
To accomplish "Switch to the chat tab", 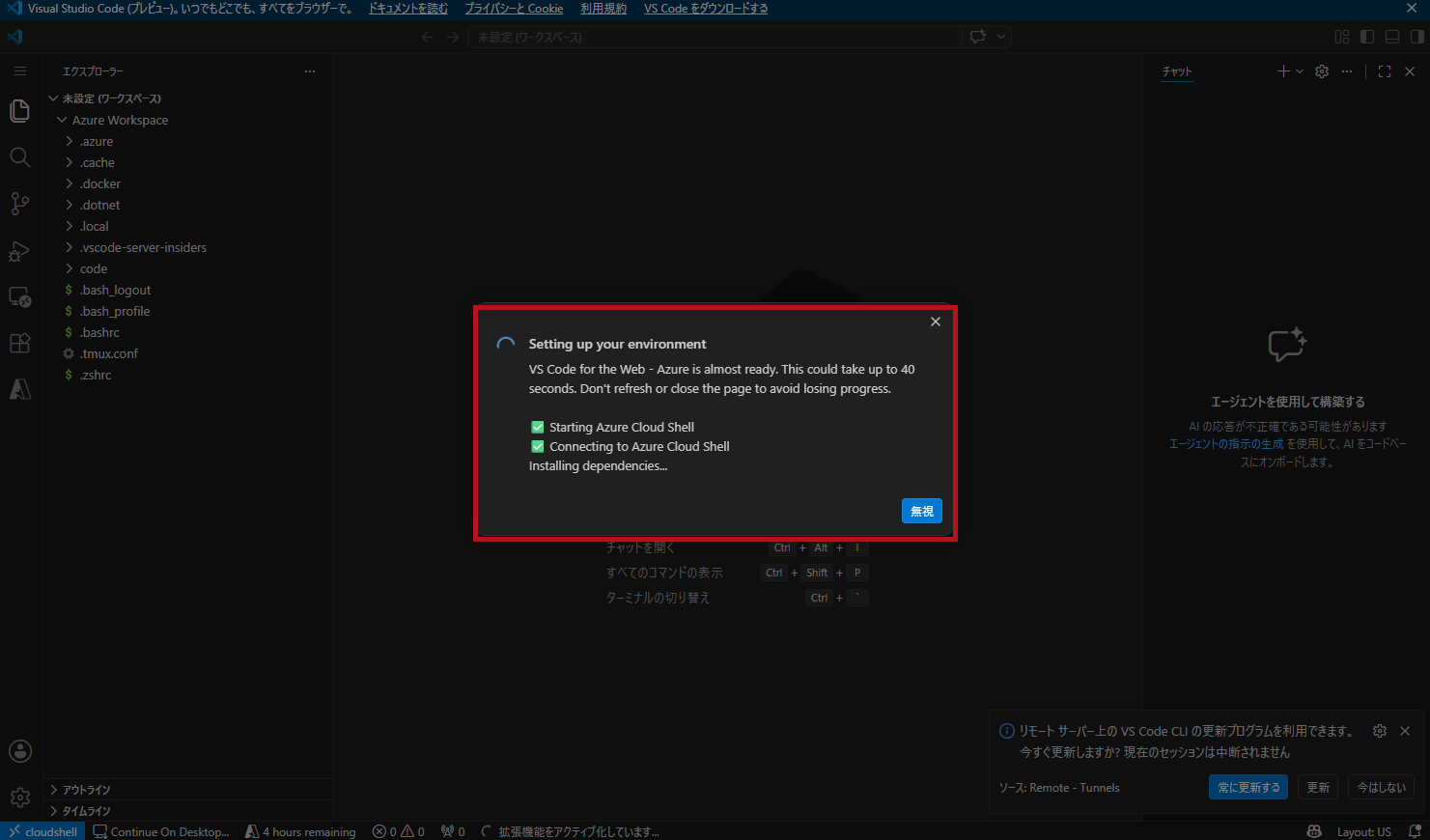I will (x=1177, y=71).
